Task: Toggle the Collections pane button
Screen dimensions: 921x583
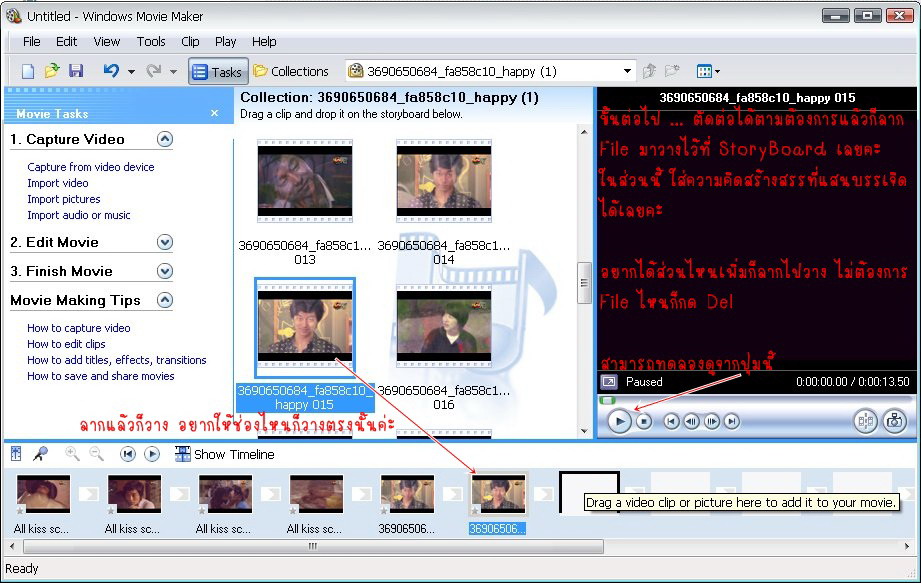Action: point(291,72)
